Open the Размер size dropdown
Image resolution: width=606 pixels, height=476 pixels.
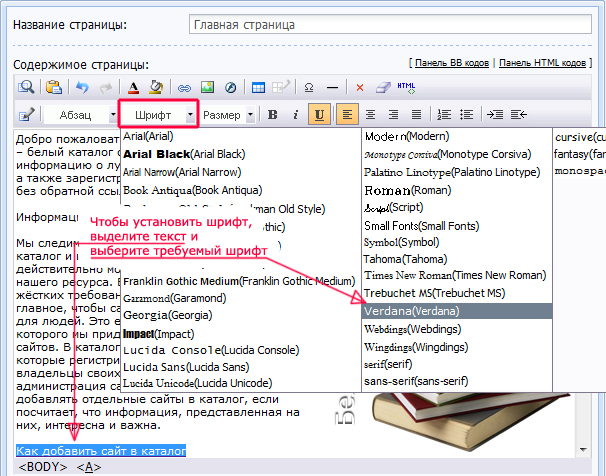click(x=228, y=115)
